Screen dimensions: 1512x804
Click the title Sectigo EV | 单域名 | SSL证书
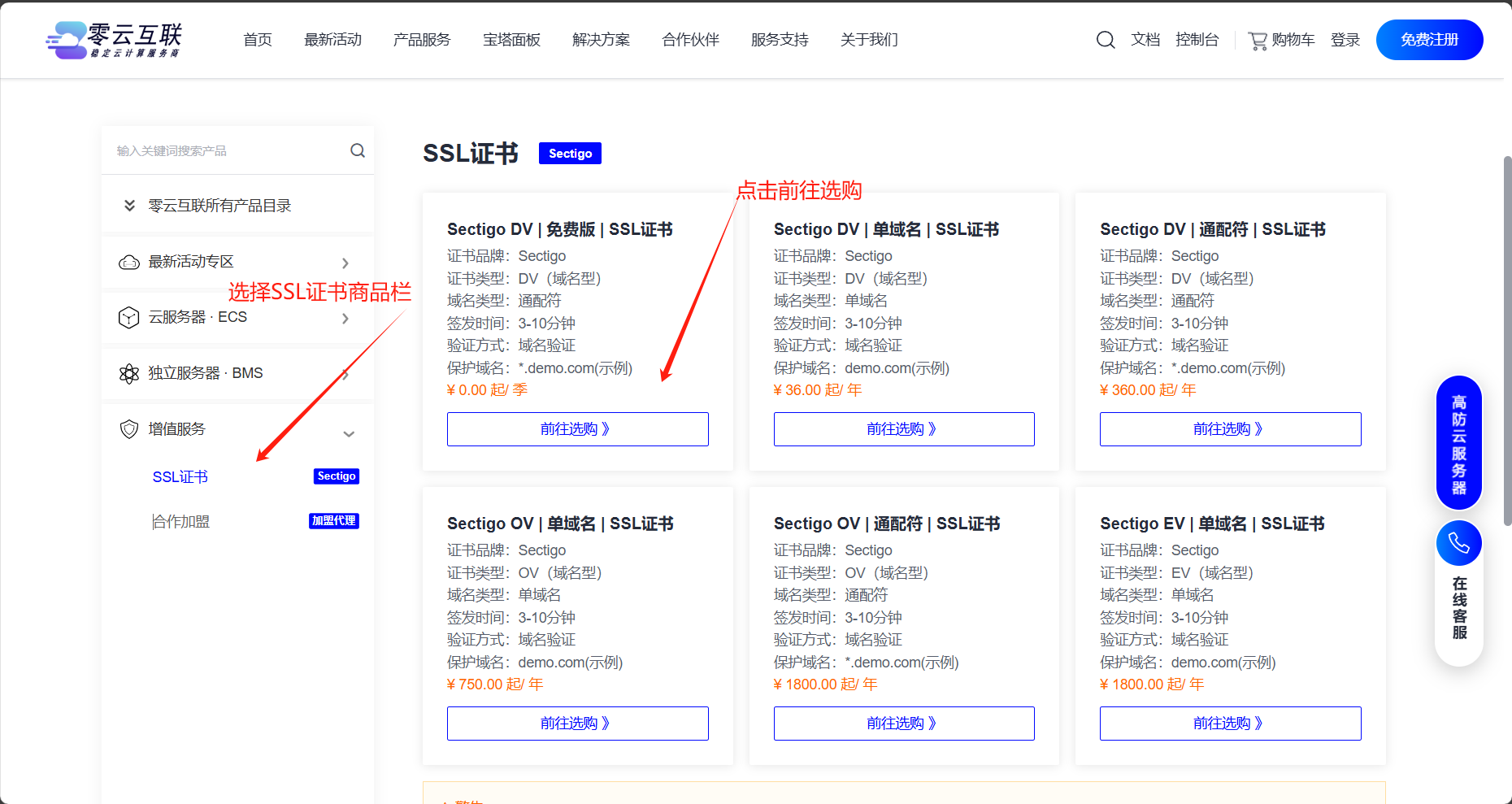pos(1212,524)
